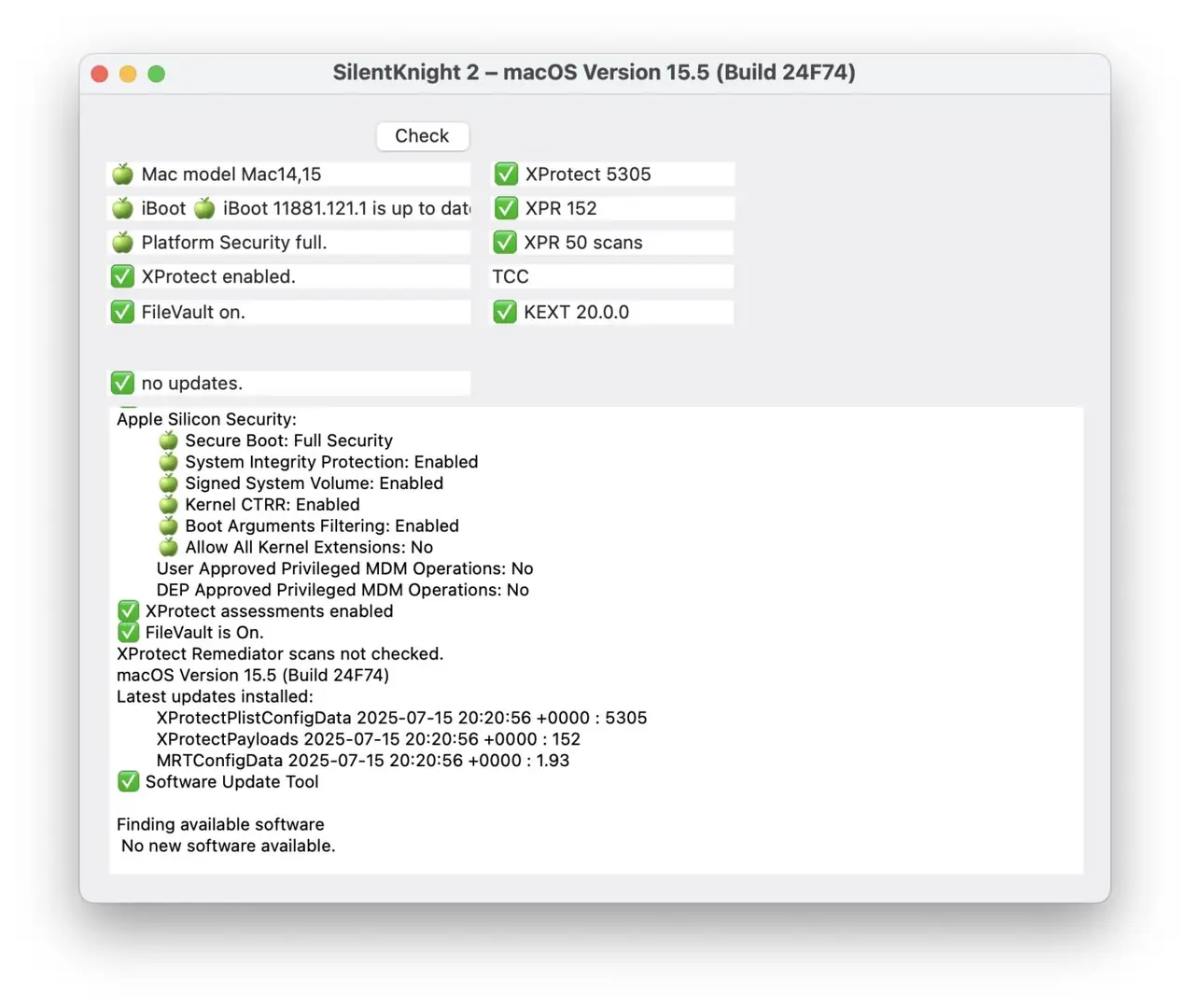Click Signed System Volume: Enabled text
This screenshot has width=1190, height=1008.
point(314,483)
